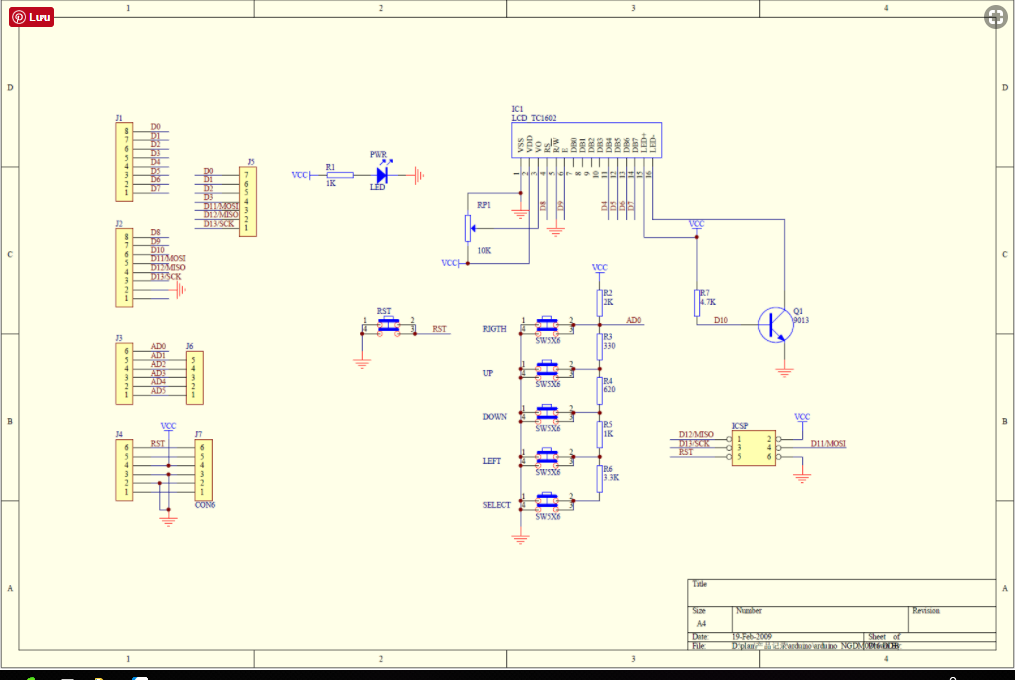Select the 'SELECT' switch label
Screen dimensions: 1015x680
coord(496,505)
